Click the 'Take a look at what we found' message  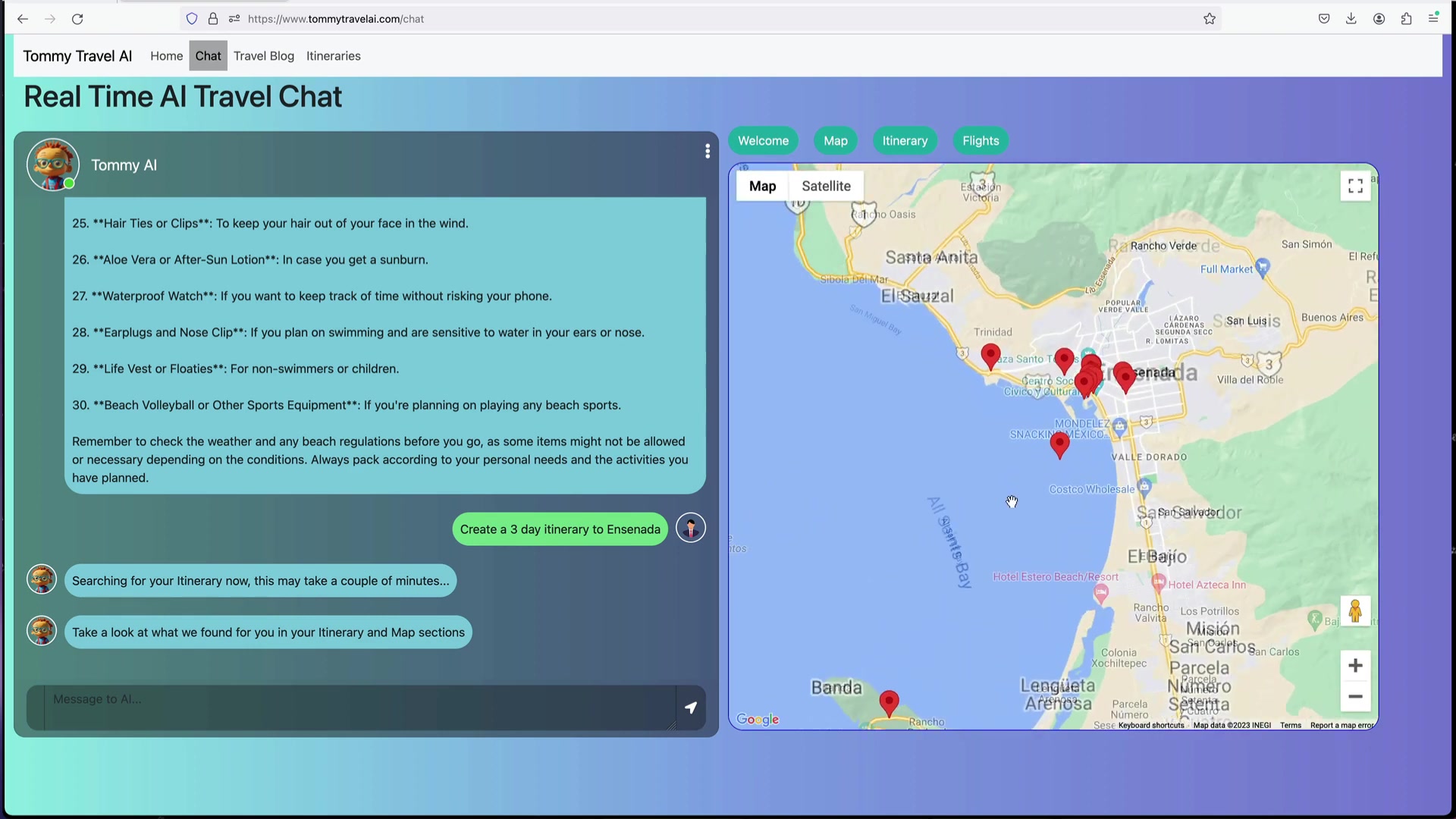[x=268, y=632]
